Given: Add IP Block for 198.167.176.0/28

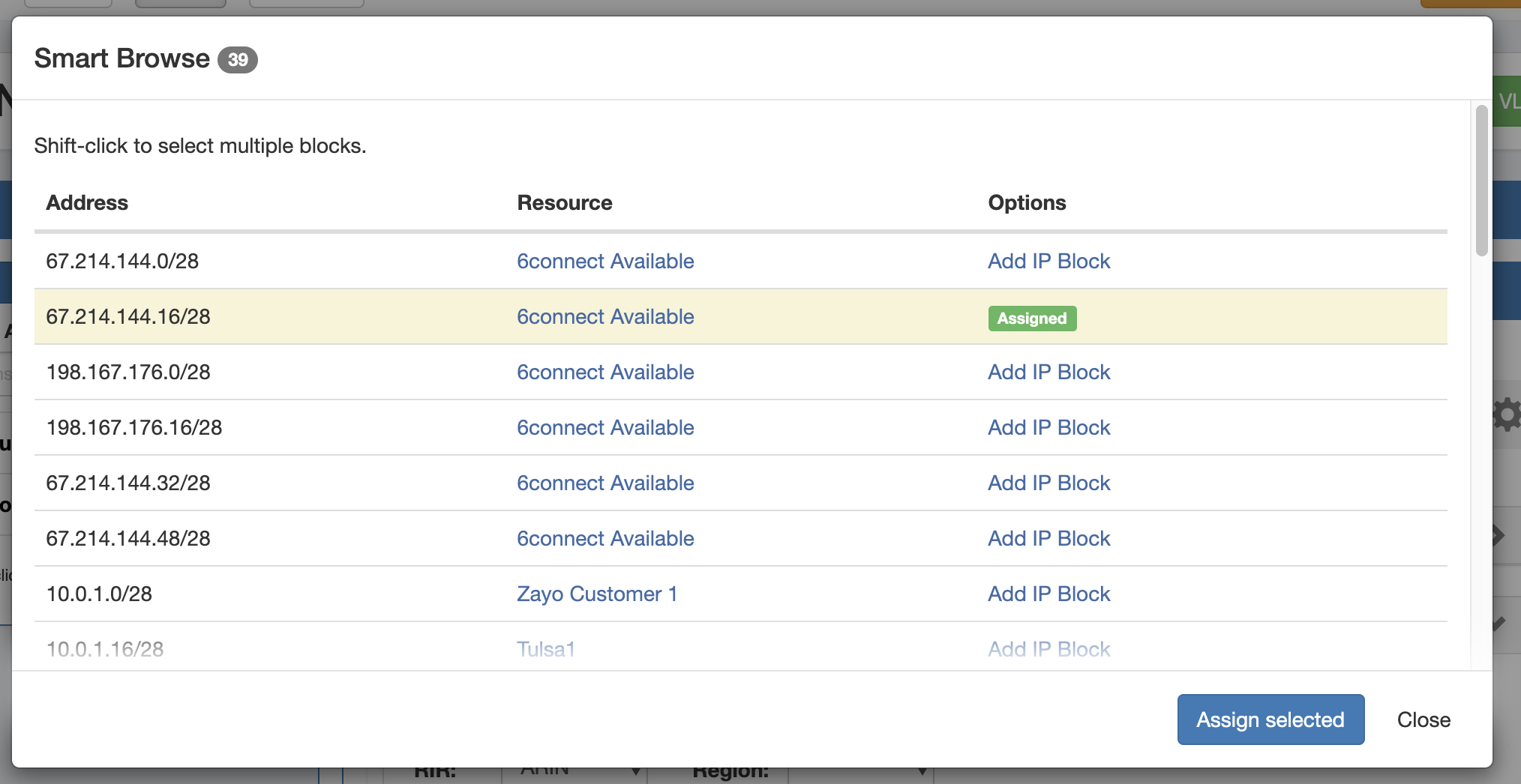Looking at the screenshot, I should 1048,372.
